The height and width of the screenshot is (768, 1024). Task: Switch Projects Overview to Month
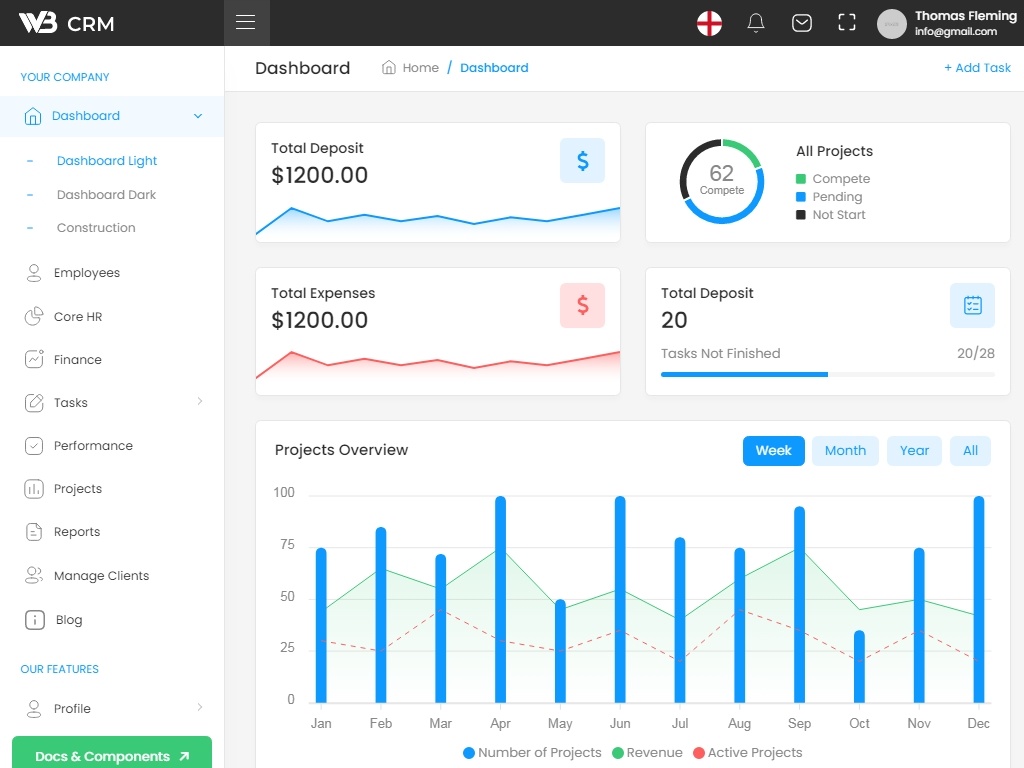pyautogui.click(x=845, y=451)
